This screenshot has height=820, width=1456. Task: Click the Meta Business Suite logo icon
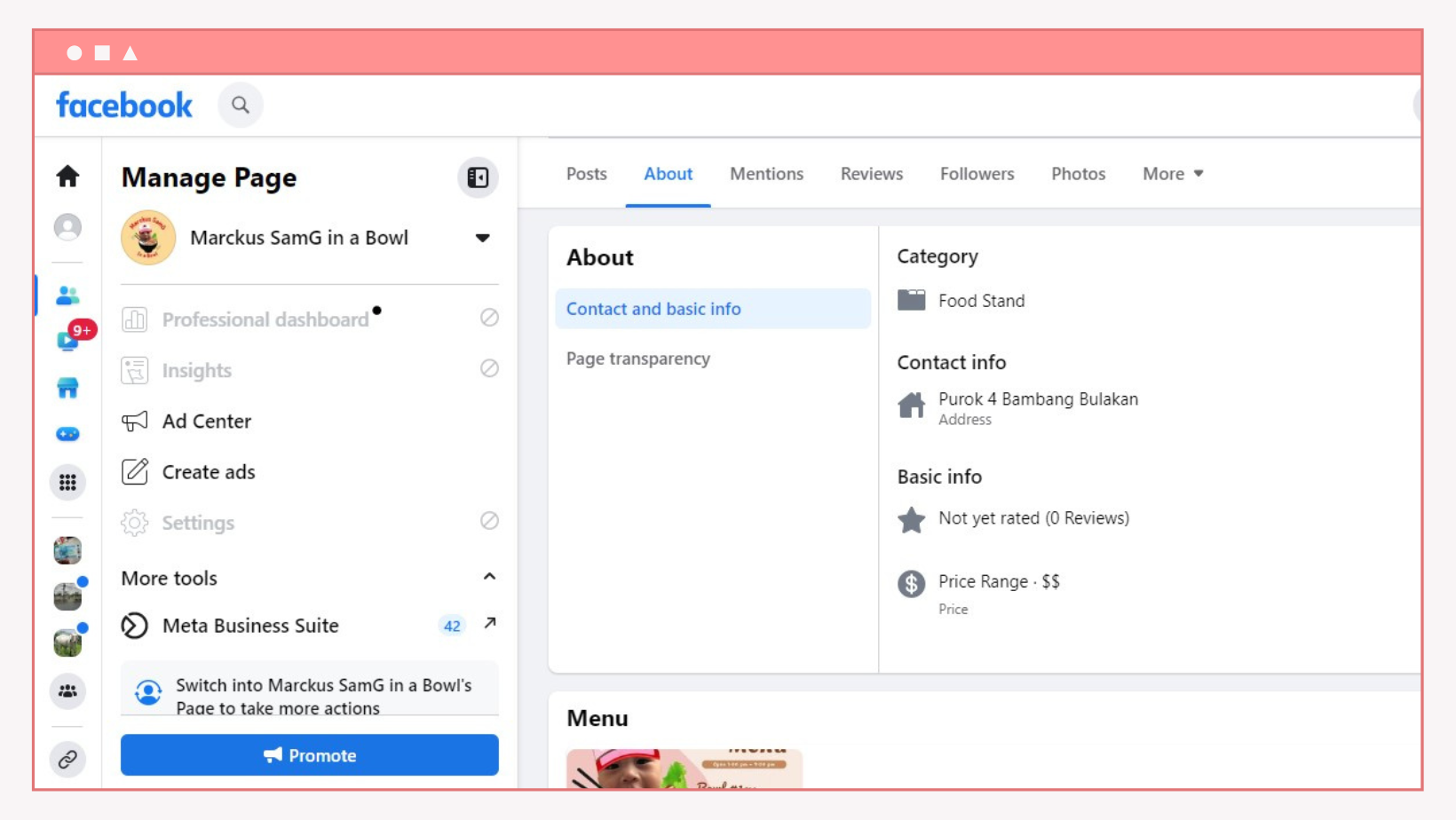135,626
